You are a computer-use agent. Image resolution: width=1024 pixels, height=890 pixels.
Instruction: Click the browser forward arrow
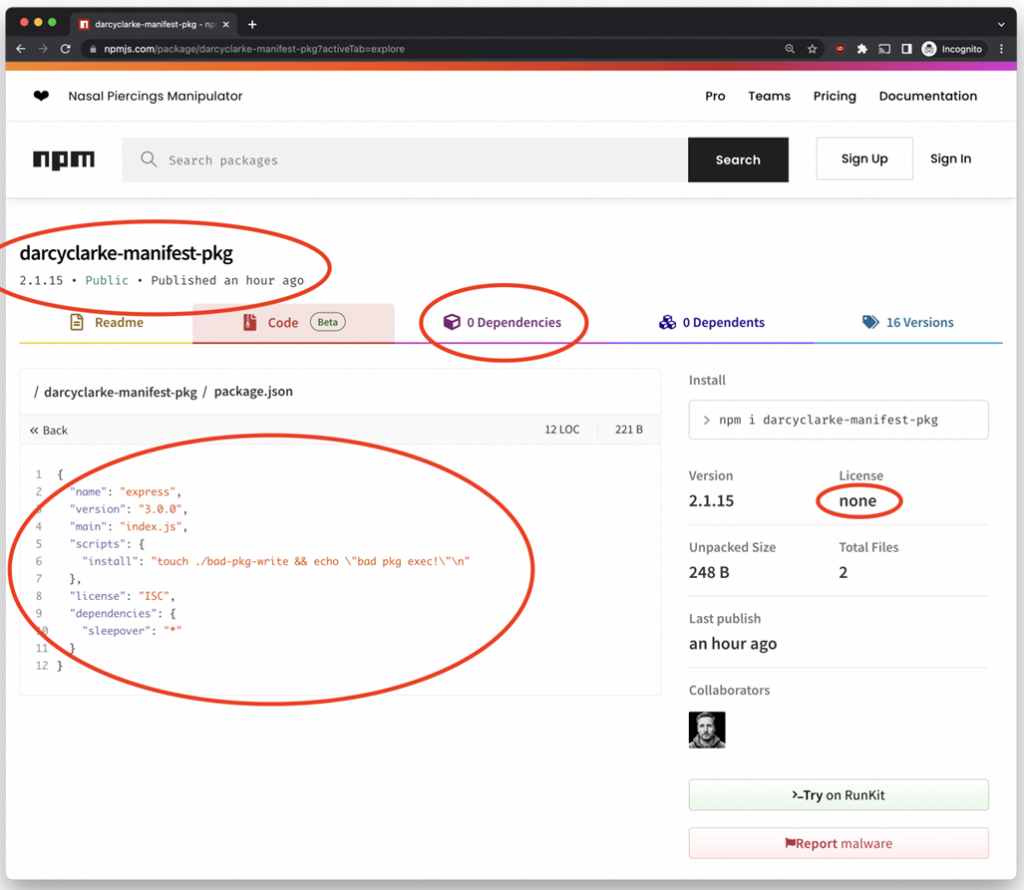[x=43, y=49]
